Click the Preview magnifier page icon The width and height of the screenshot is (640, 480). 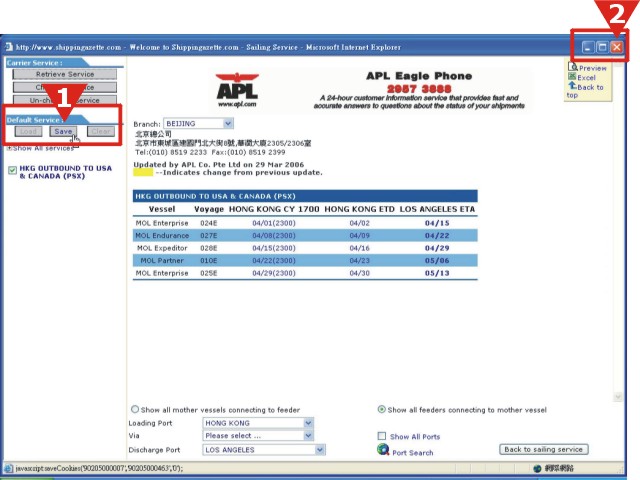573,67
